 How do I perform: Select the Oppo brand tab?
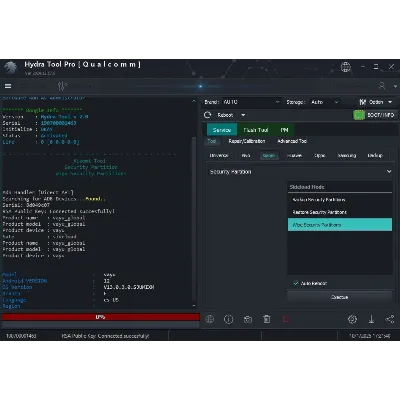click(x=320, y=156)
